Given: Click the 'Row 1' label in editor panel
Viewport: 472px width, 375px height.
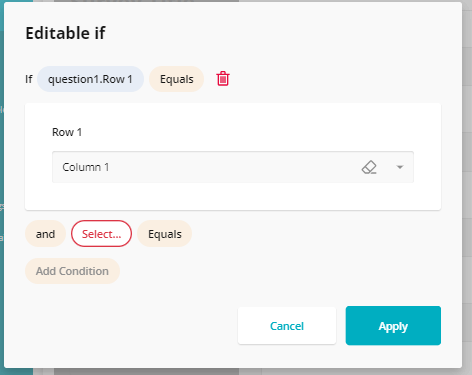Looking at the screenshot, I should 67,132.
